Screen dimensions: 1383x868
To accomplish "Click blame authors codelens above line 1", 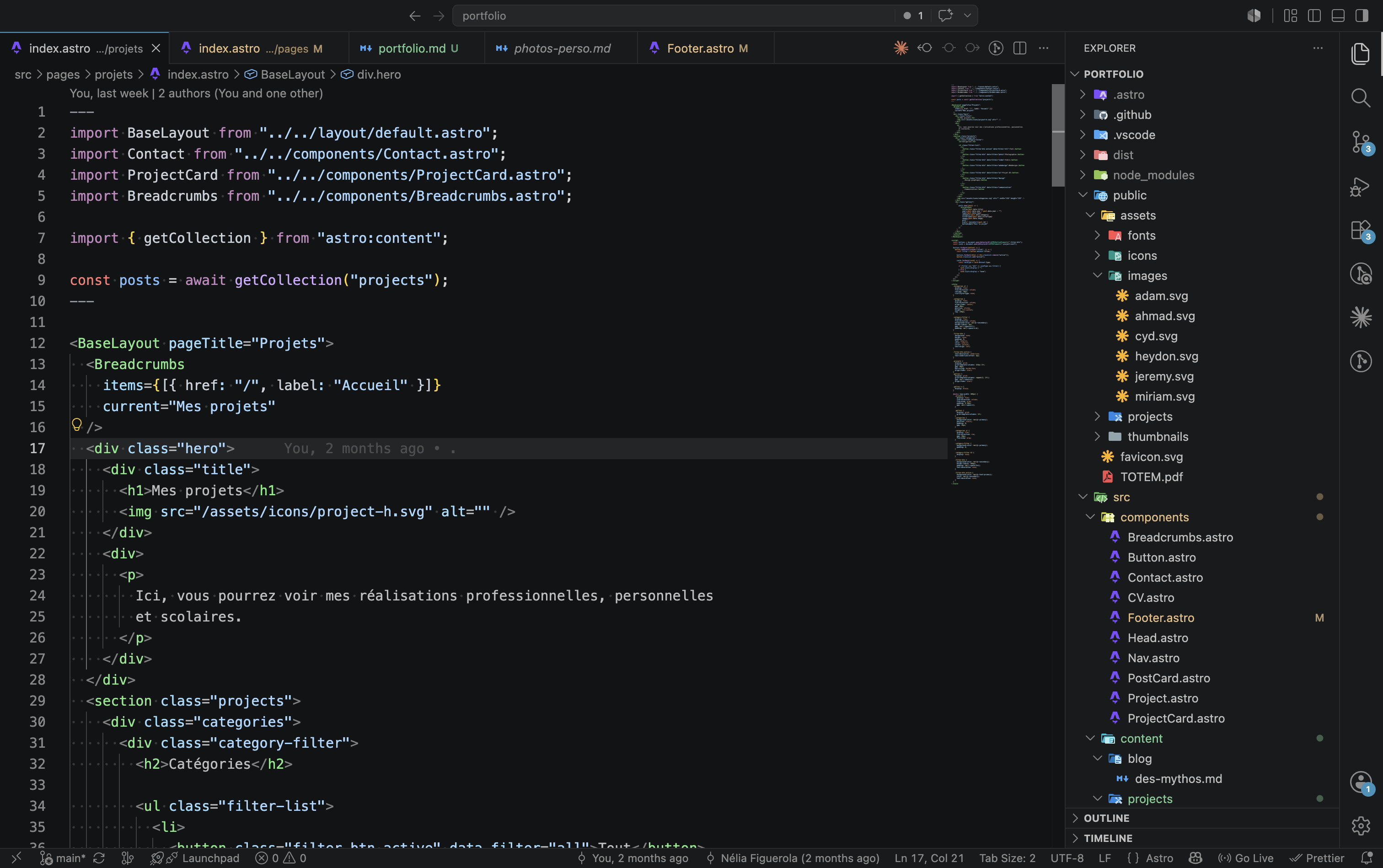I will click(x=196, y=93).
